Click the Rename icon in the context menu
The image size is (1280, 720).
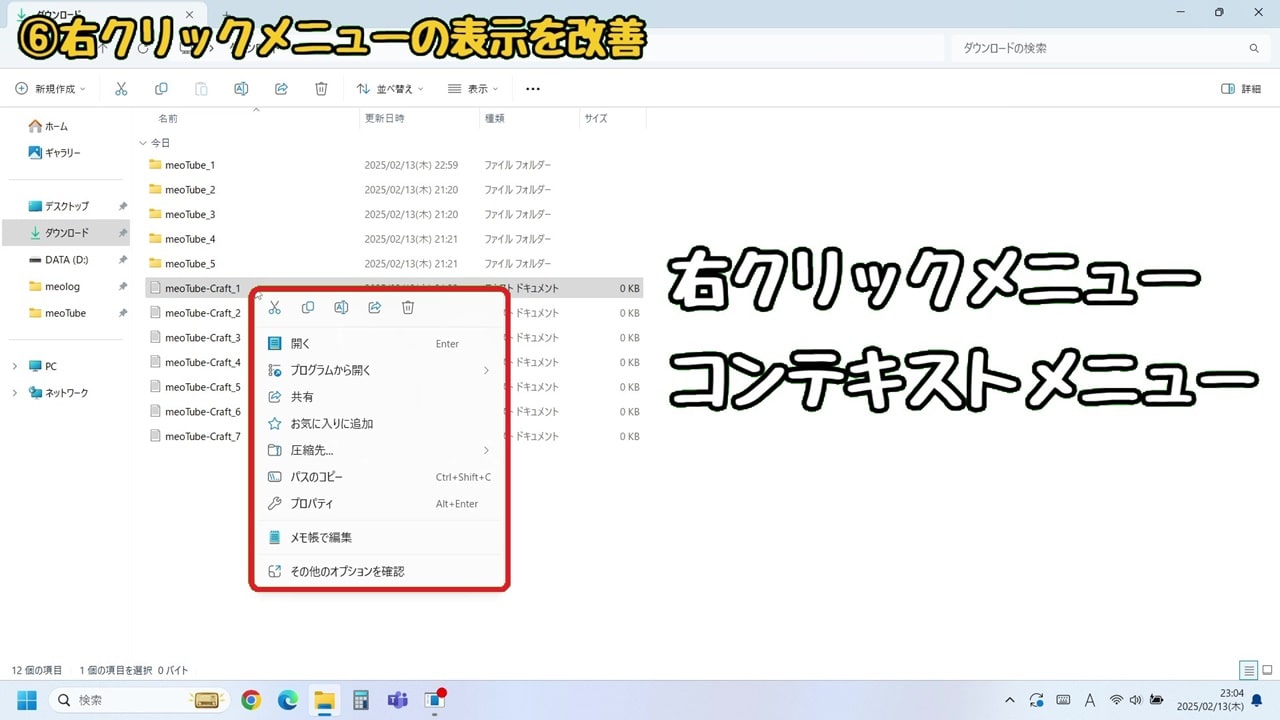point(341,308)
